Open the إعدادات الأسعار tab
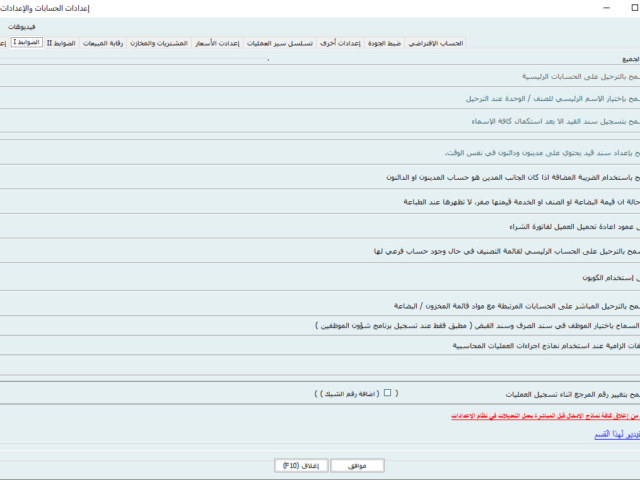Screen dimensions: 640x480 pos(217,43)
